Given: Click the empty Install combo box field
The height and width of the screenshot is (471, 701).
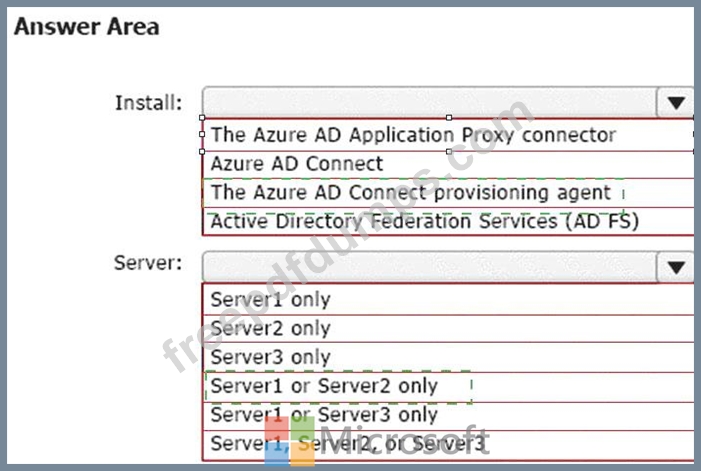Looking at the screenshot, I should [x=430, y=102].
